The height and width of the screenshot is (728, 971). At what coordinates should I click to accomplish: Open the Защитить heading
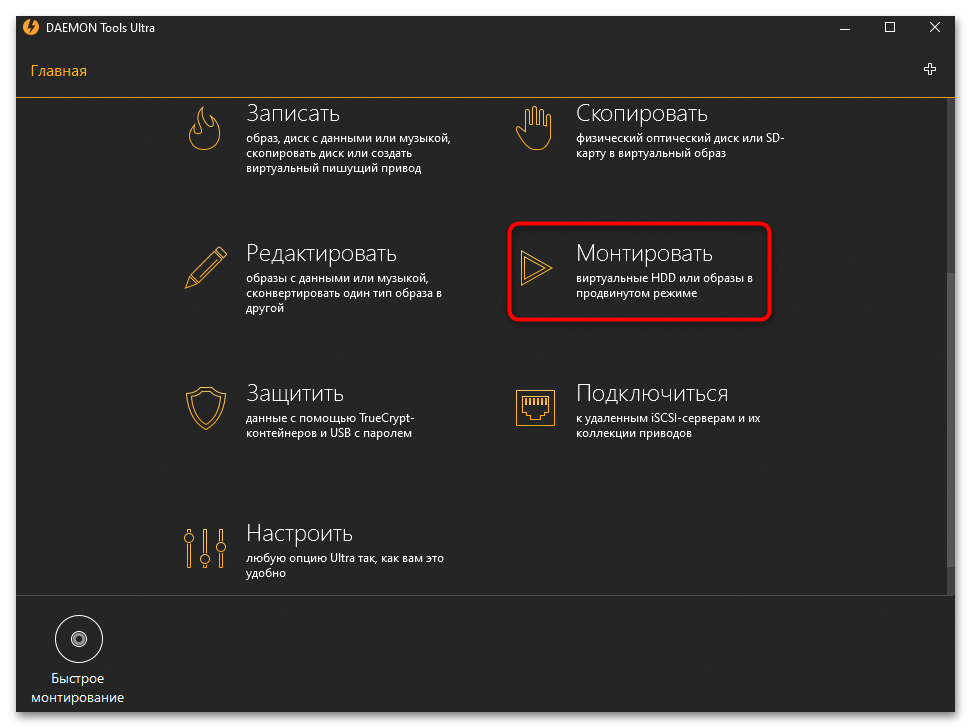click(x=295, y=394)
